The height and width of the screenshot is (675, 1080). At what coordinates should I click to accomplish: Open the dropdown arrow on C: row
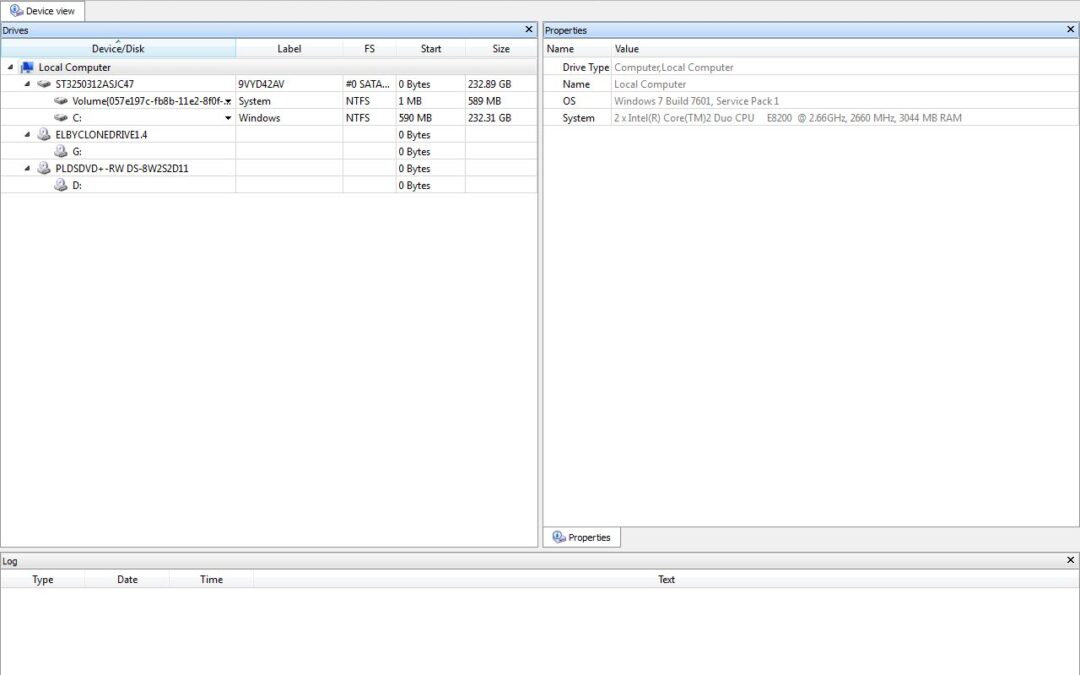tap(228, 118)
